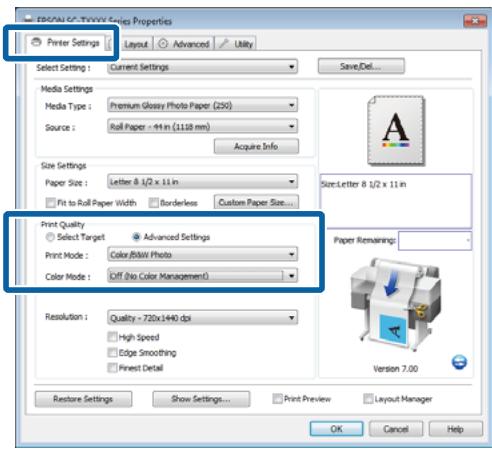Click the Show Settings... button
The width and height of the screenshot is (492, 451).
tap(201, 399)
